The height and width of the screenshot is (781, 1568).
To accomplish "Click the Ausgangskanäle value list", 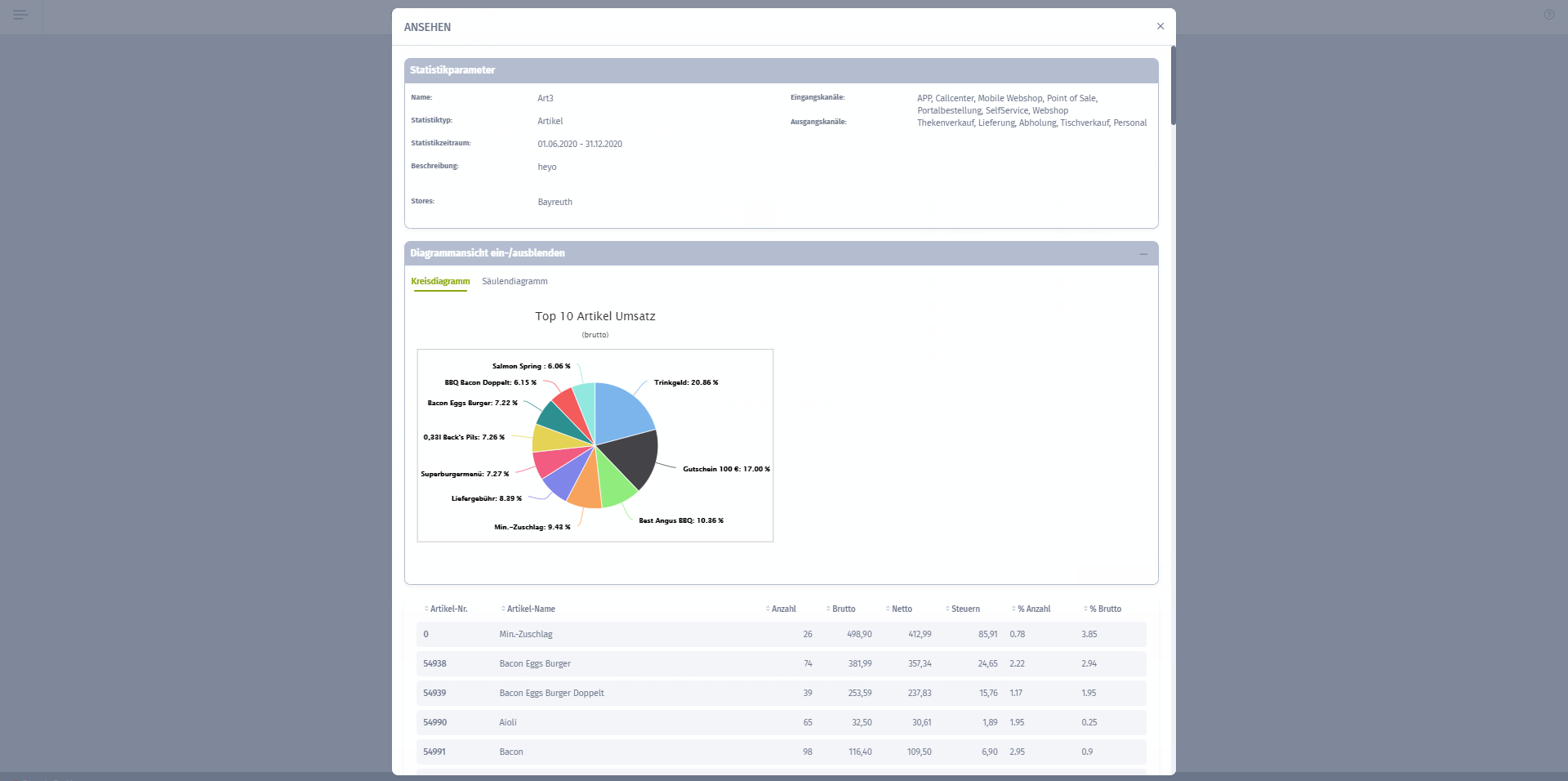I will [1031, 123].
